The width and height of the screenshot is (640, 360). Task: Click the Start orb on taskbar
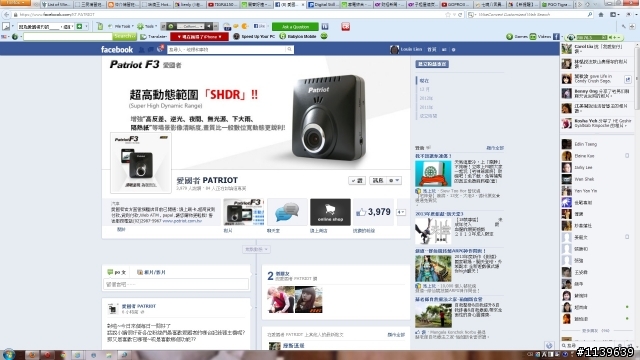point(9,354)
